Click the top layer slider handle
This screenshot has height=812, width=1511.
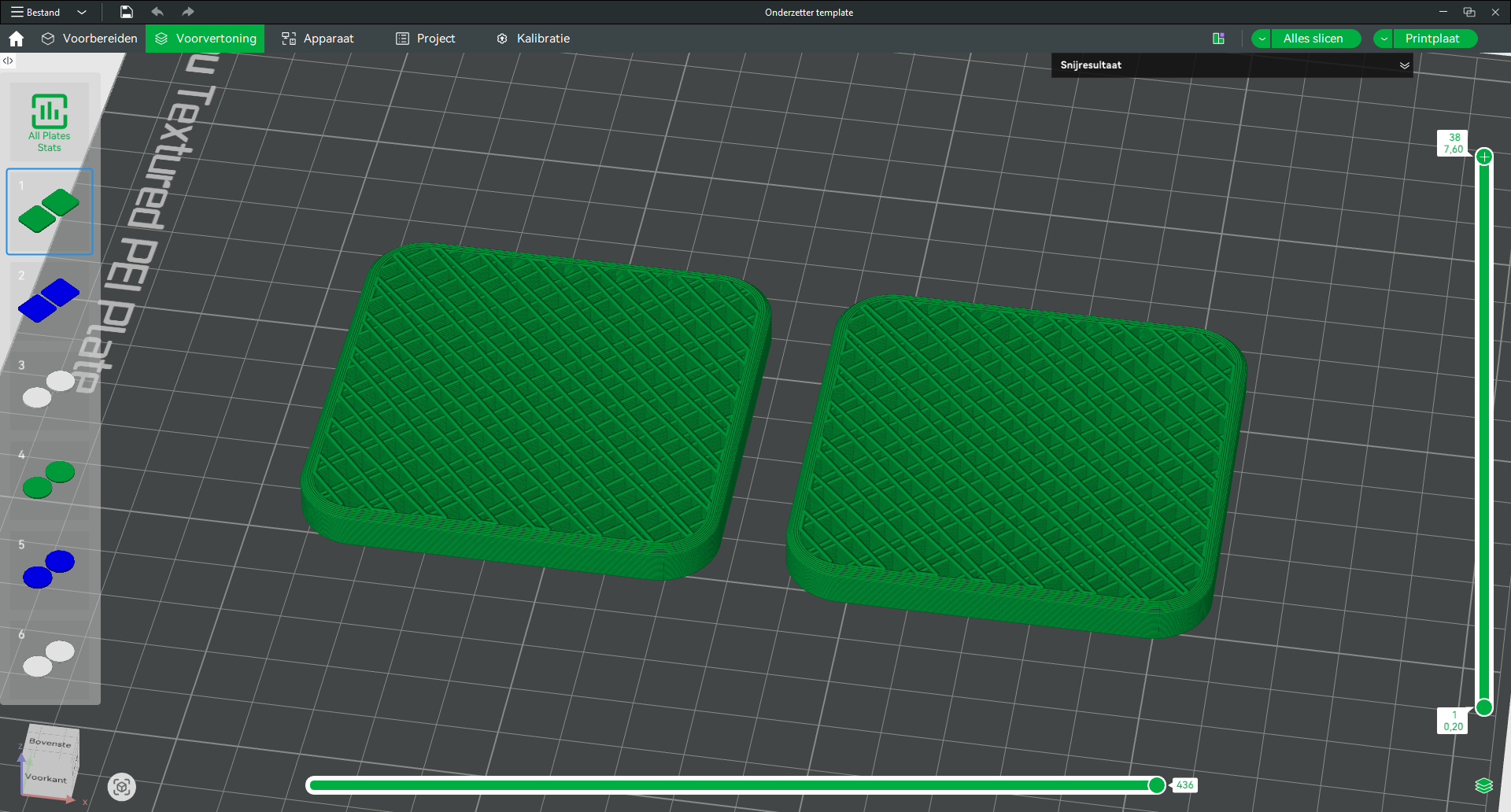(x=1484, y=157)
